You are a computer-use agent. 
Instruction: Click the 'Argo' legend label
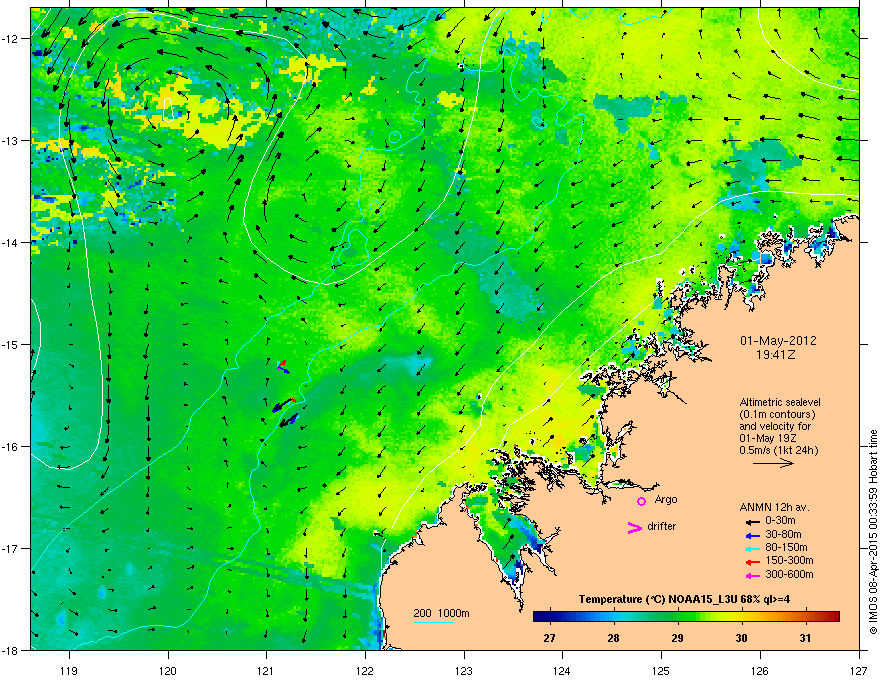[666, 499]
